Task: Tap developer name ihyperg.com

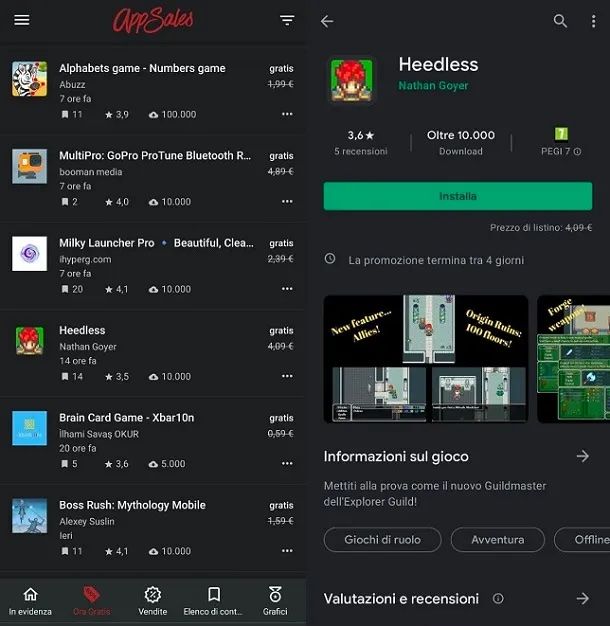Action: pos(85,260)
